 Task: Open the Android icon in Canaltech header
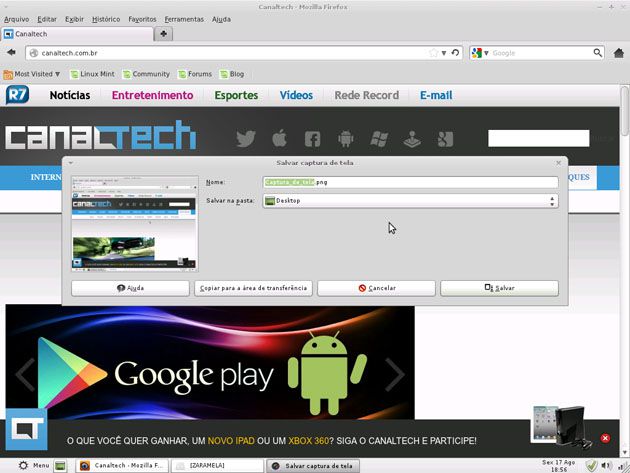[x=346, y=139]
